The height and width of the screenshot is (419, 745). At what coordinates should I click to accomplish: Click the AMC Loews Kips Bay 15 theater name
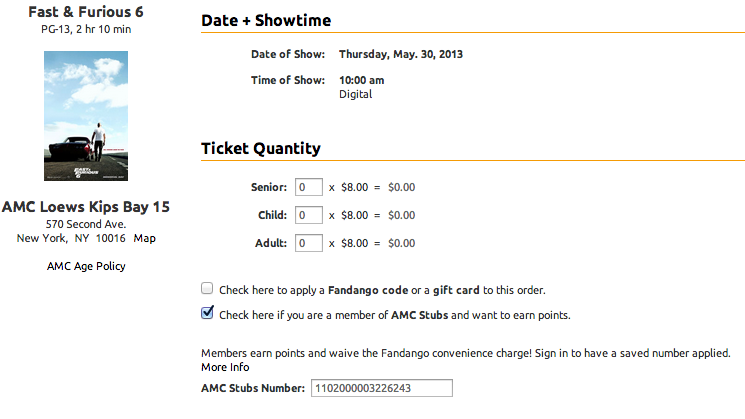[86, 207]
